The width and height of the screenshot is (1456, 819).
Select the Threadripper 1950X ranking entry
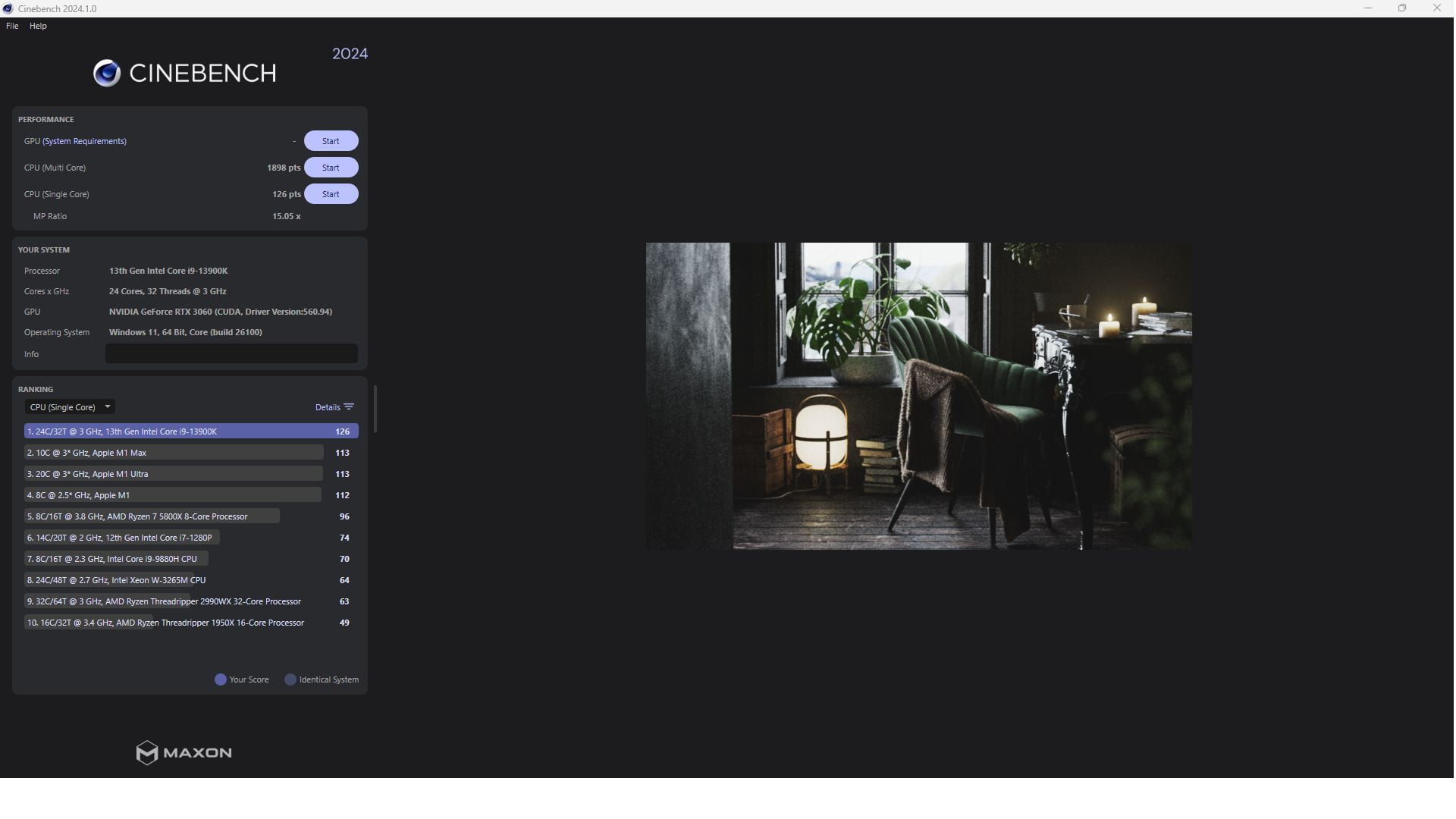[x=191, y=623]
